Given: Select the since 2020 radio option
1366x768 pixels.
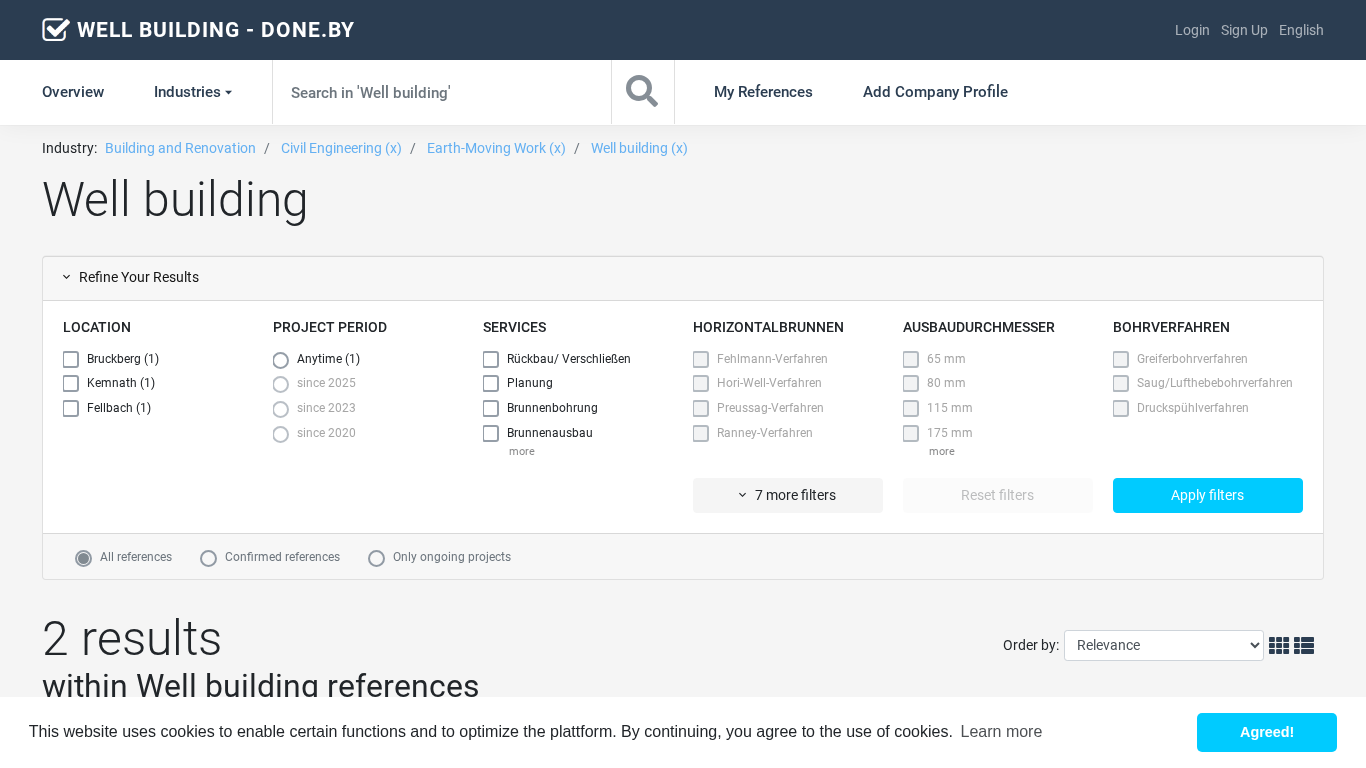Looking at the screenshot, I should pyautogui.click(x=281, y=434).
